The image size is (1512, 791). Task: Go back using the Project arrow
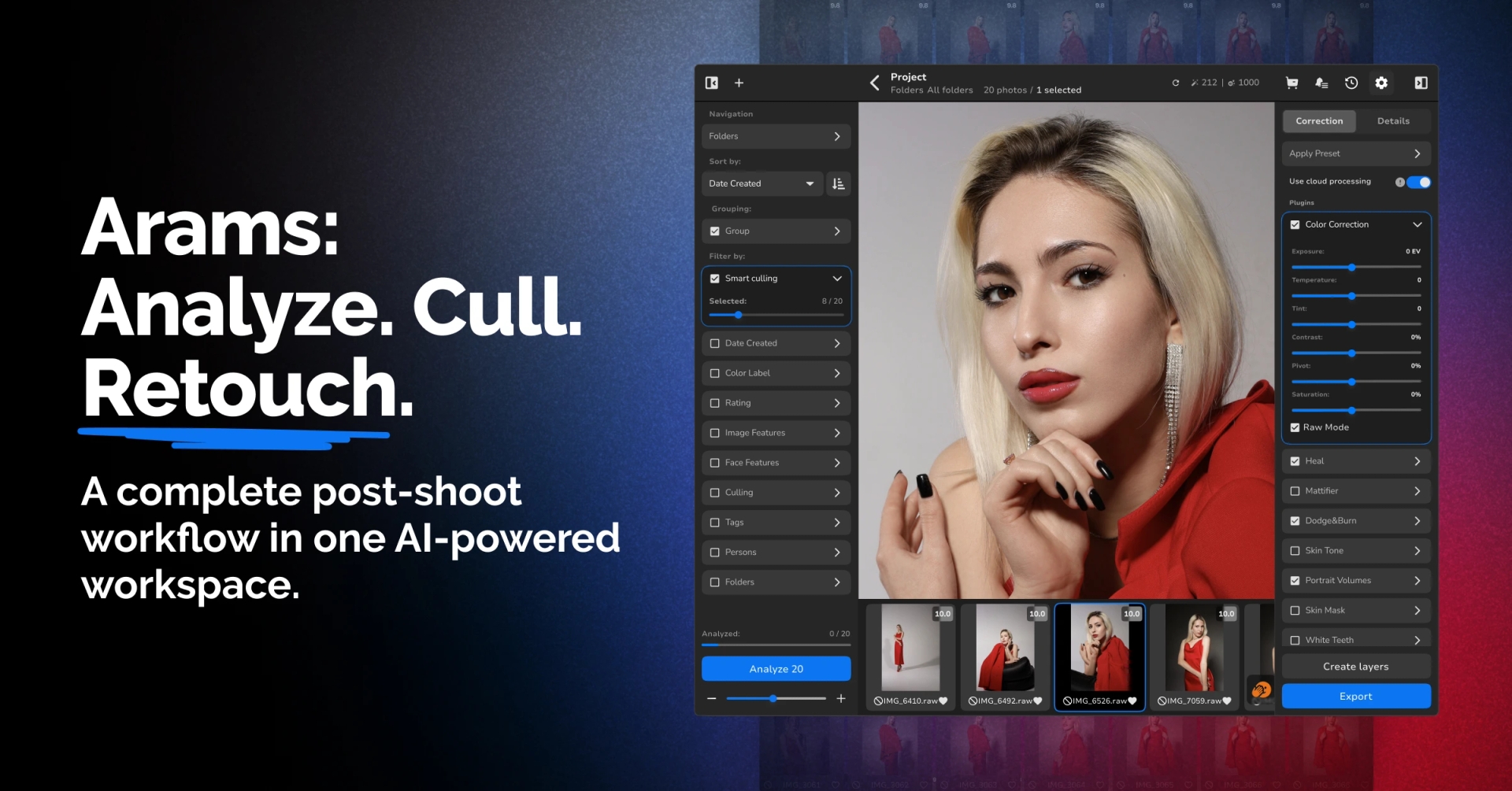pos(874,83)
